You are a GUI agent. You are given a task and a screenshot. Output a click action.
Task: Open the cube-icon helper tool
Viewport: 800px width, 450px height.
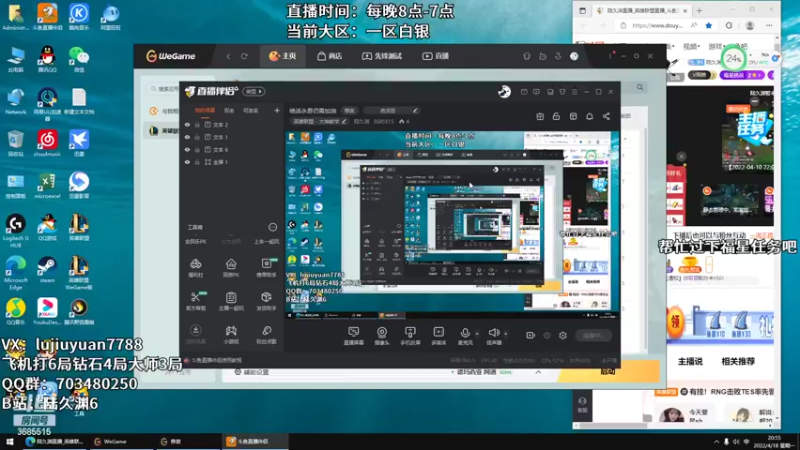point(266,301)
